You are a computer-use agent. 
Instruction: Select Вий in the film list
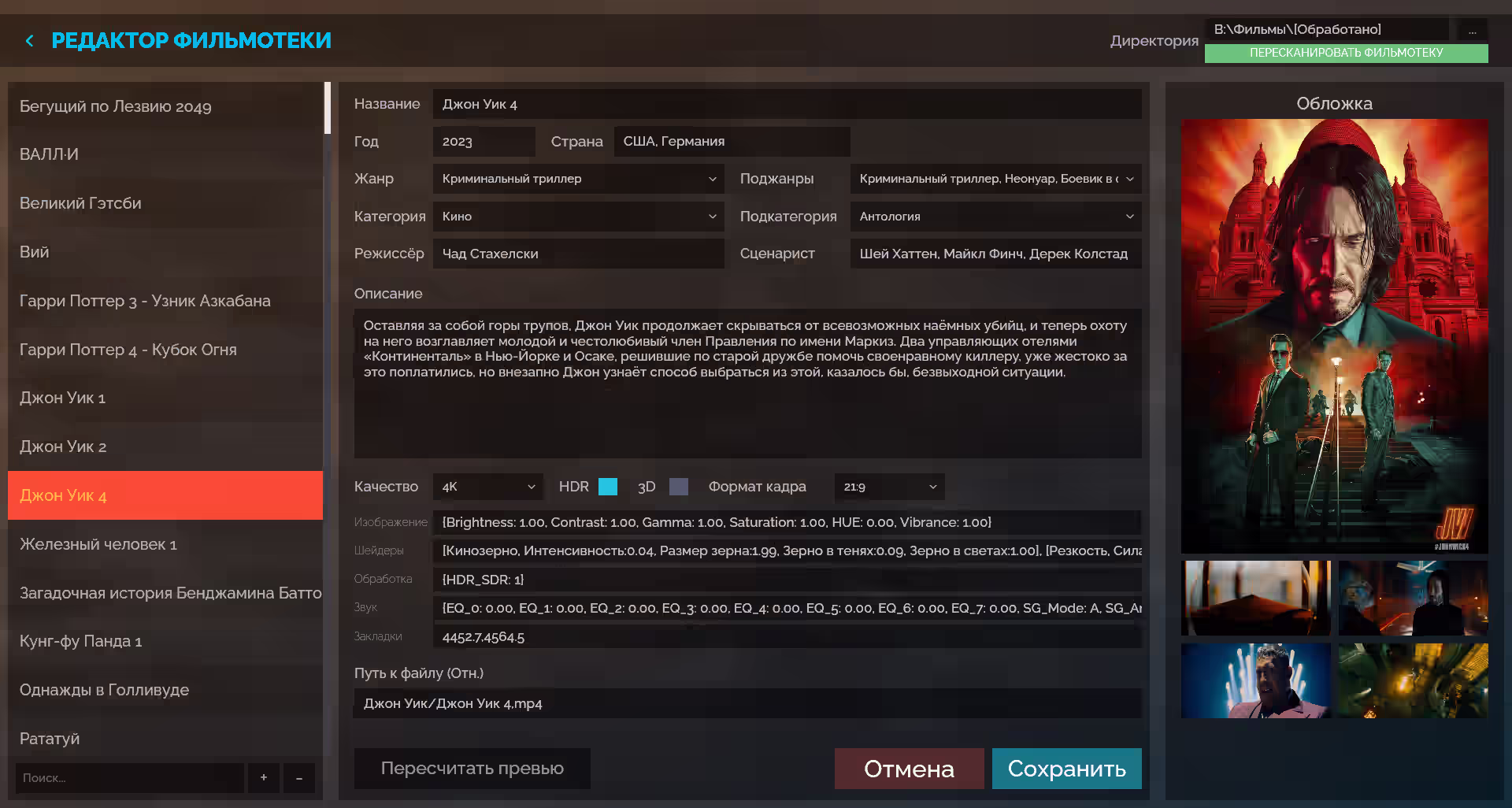[x=165, y=252]
